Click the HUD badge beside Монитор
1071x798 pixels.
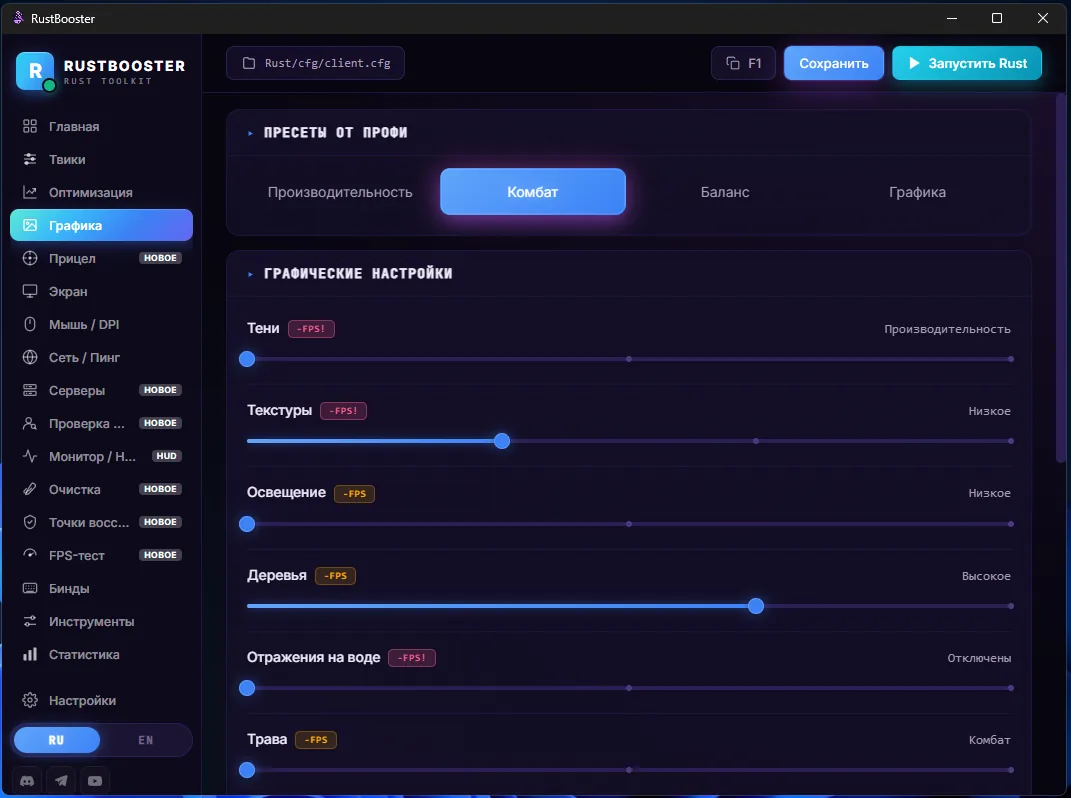[x=167, y=456]
